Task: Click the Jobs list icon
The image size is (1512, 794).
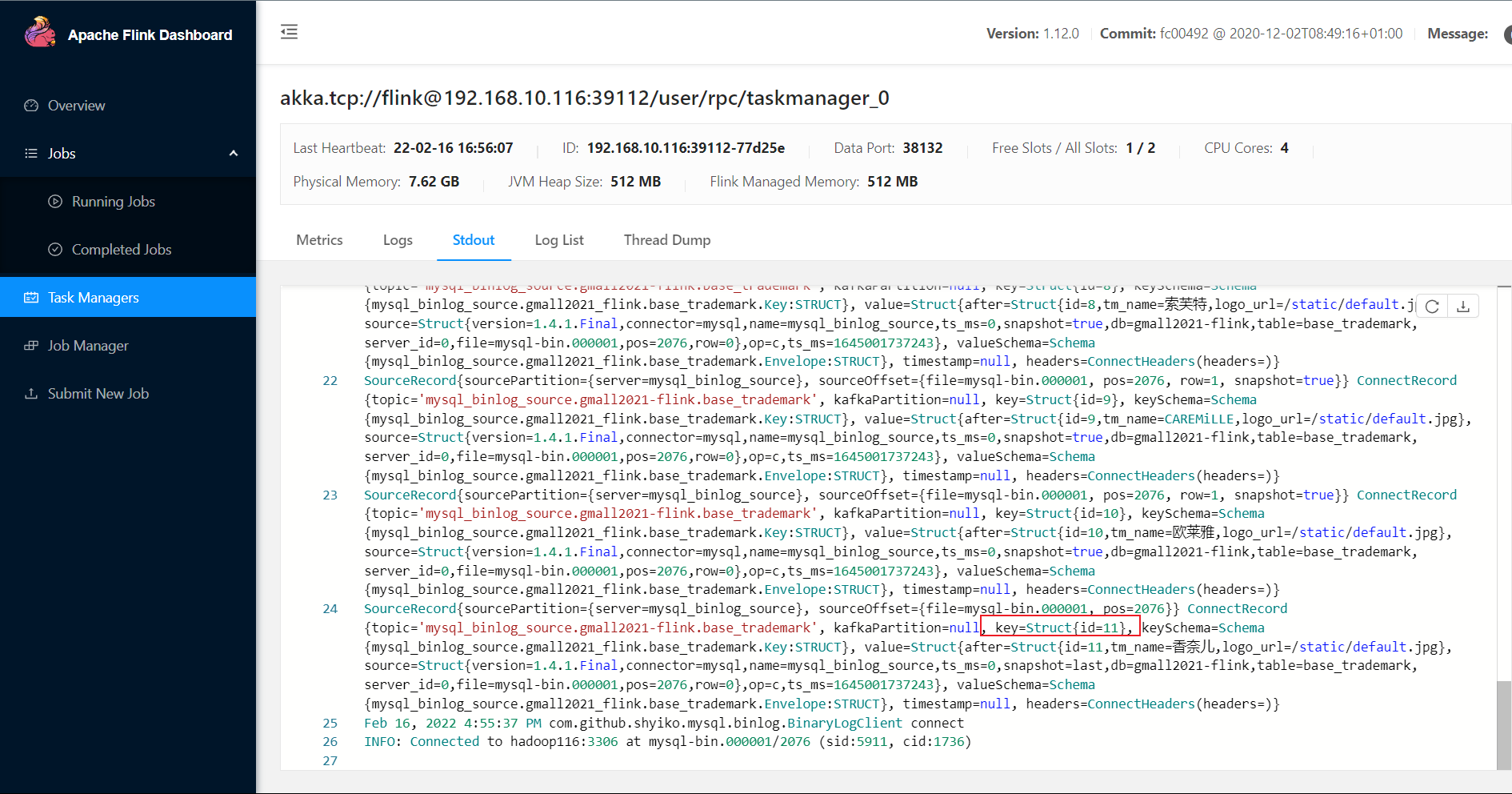Action: coord(31,154)
